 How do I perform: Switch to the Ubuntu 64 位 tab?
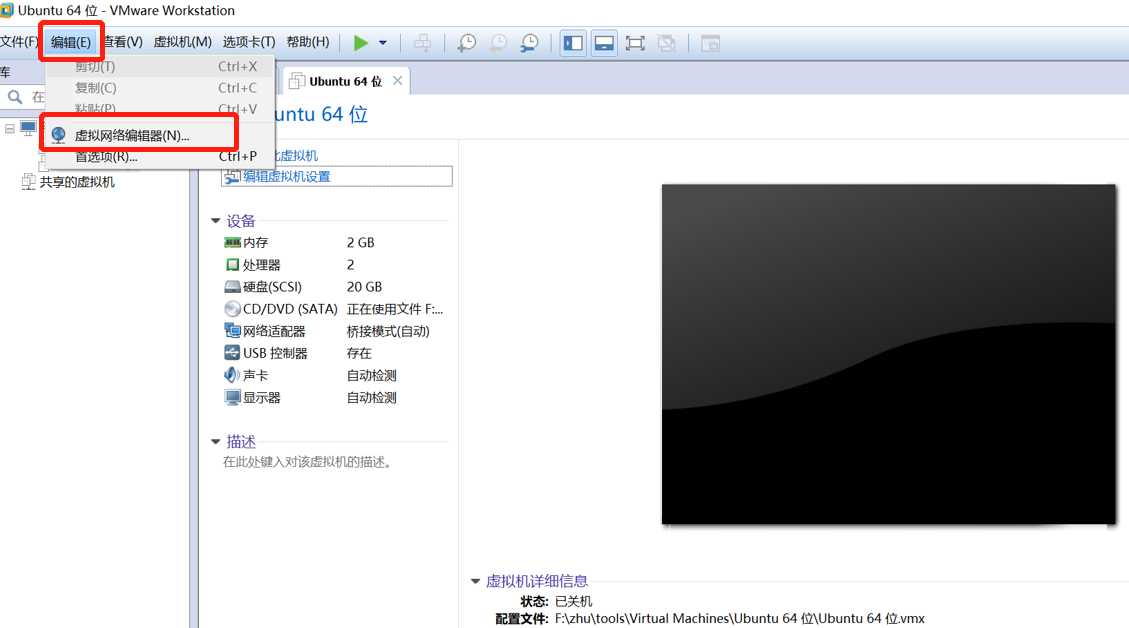(345, 81)
